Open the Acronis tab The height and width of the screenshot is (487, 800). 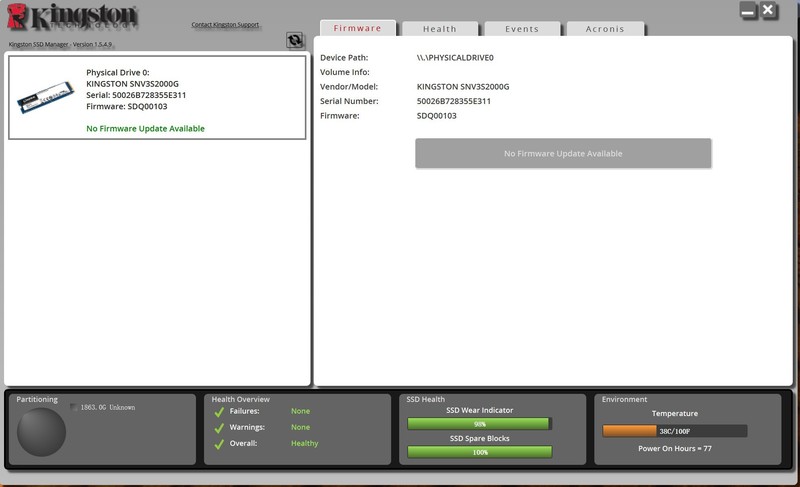tap(605, 29)
